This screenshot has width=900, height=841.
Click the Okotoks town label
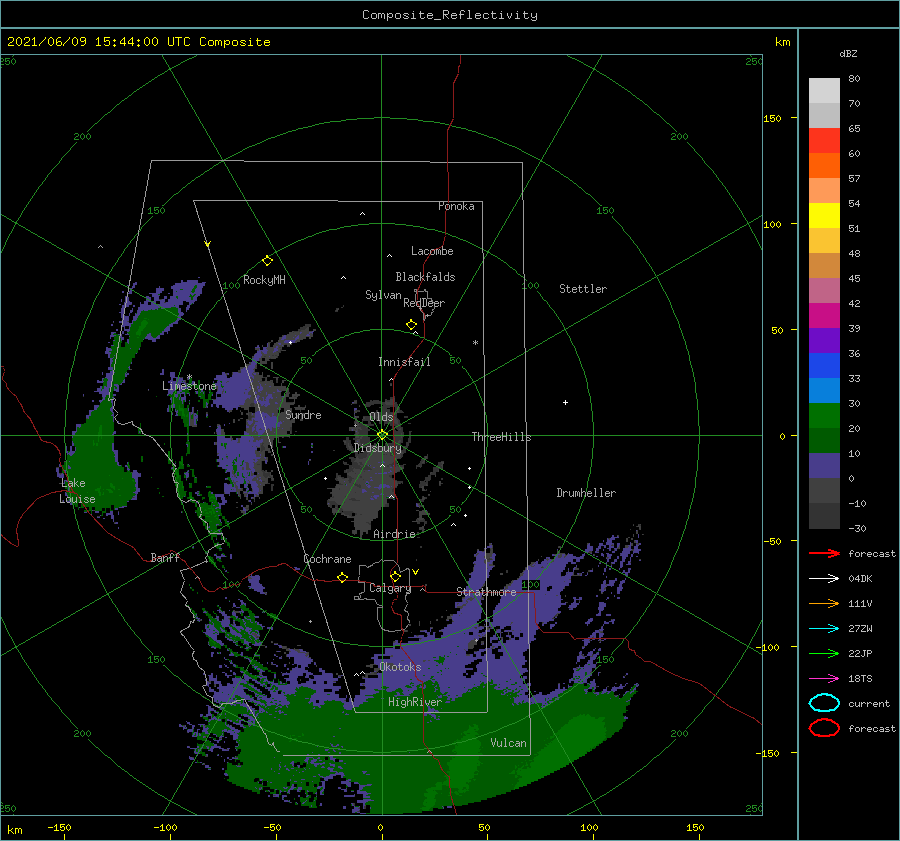click(x=400, y=667)
